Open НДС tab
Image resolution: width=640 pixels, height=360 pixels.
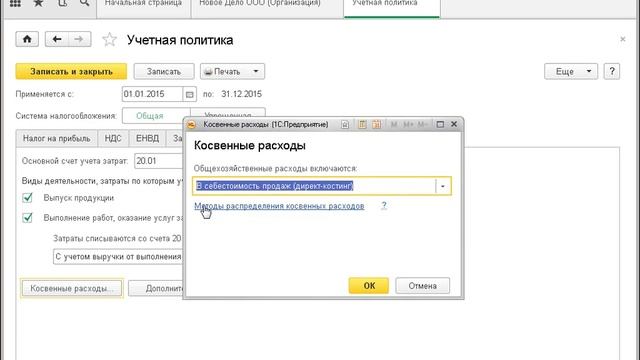click(113, 138)
